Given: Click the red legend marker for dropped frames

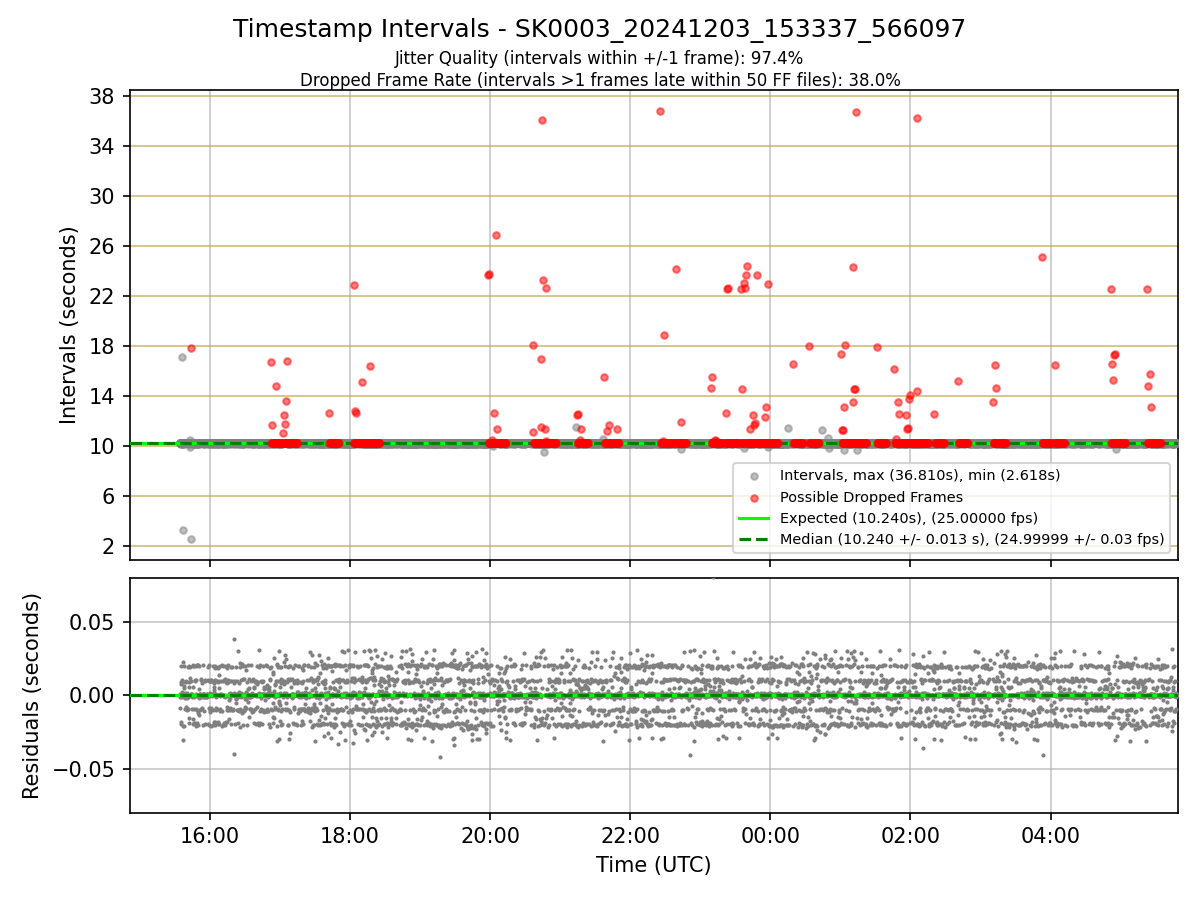Looking at the screenshot, I should tap(753, 497).
